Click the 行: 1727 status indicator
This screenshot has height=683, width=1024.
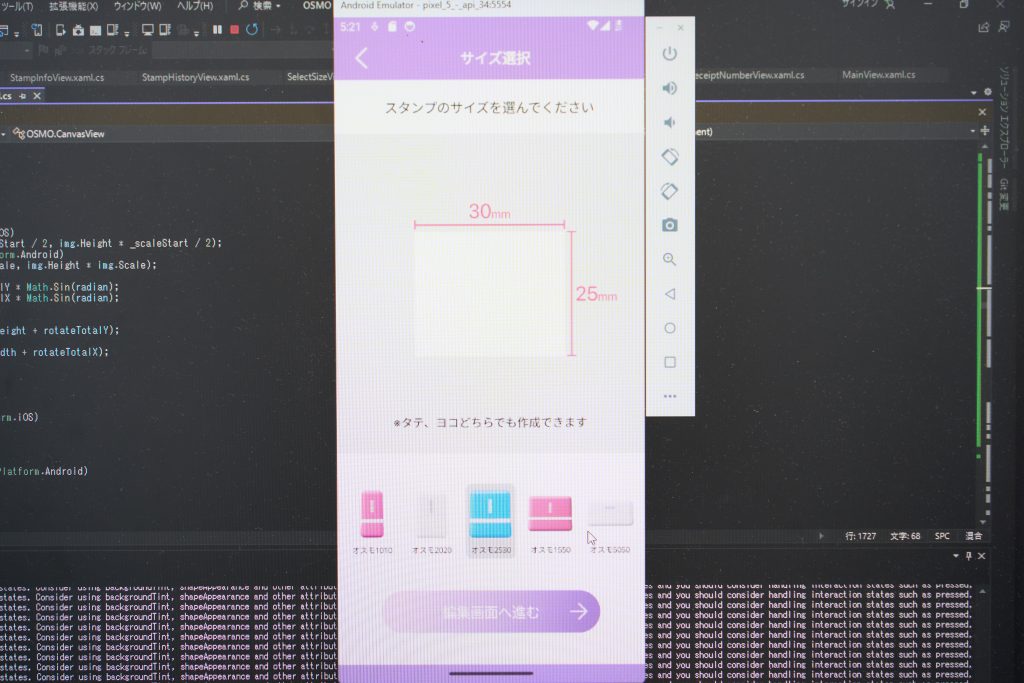pyautogui.click(x=861, y=536)
